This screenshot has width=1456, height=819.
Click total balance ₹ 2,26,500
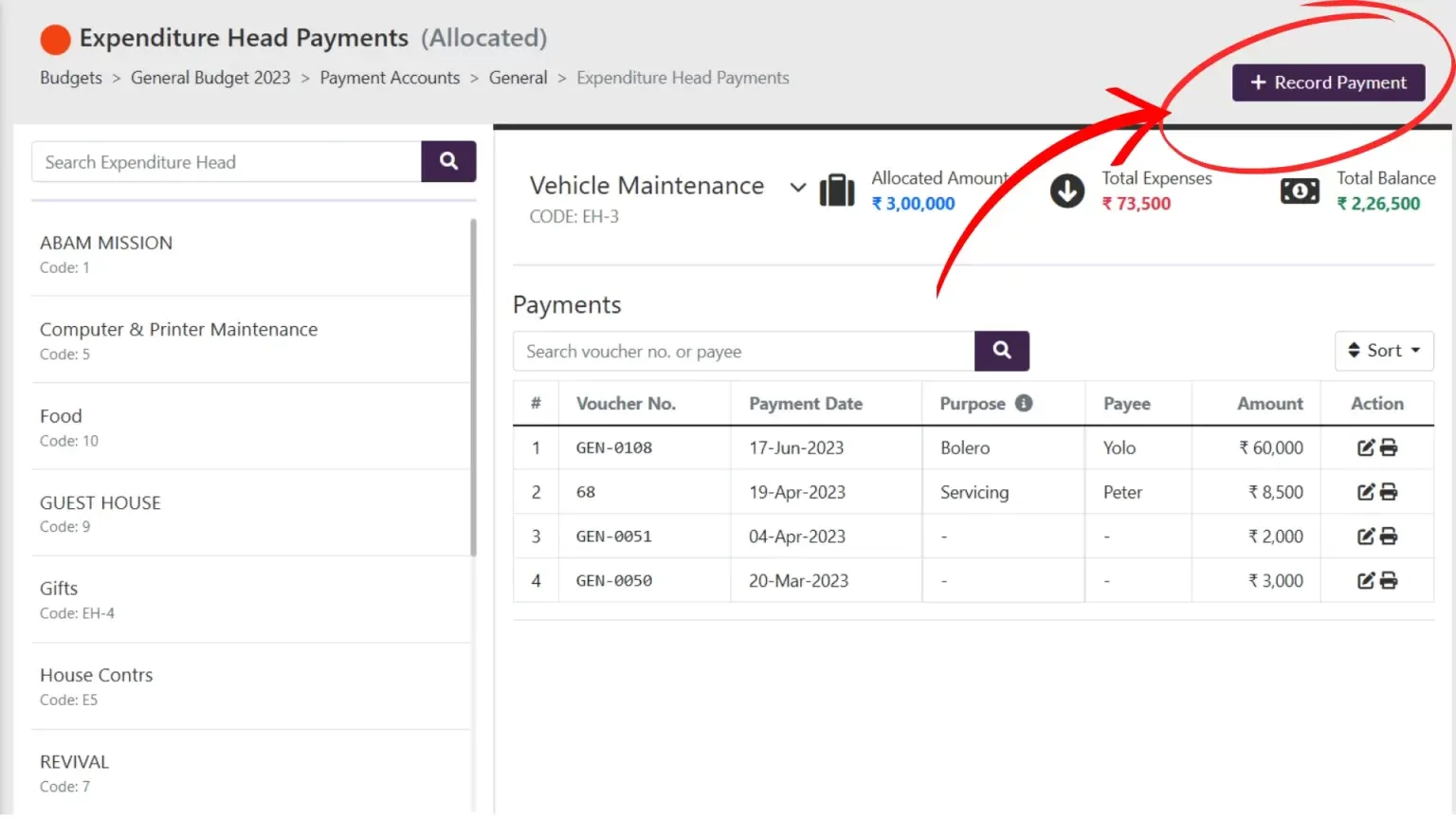[1378, 203]
